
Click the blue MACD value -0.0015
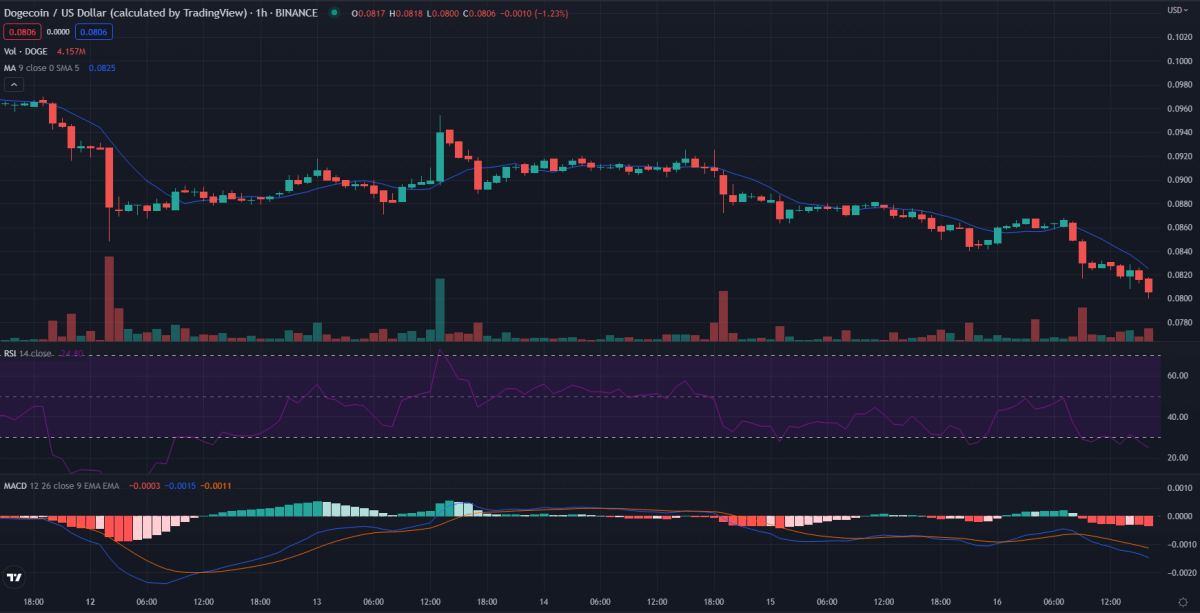178,486
